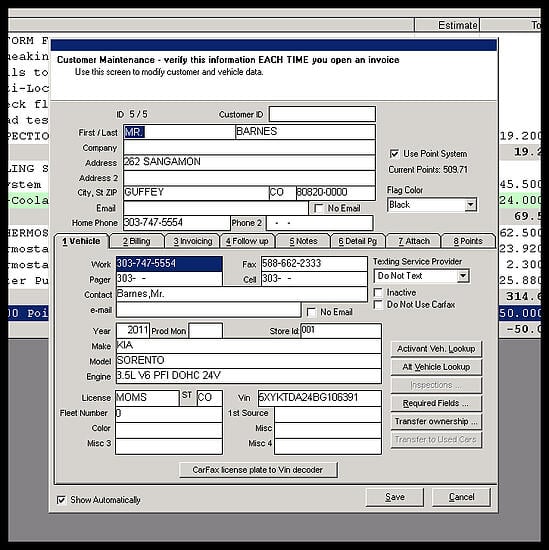Click the license state field CO
This screenshot has width=549, height=550.
(209, 398)
